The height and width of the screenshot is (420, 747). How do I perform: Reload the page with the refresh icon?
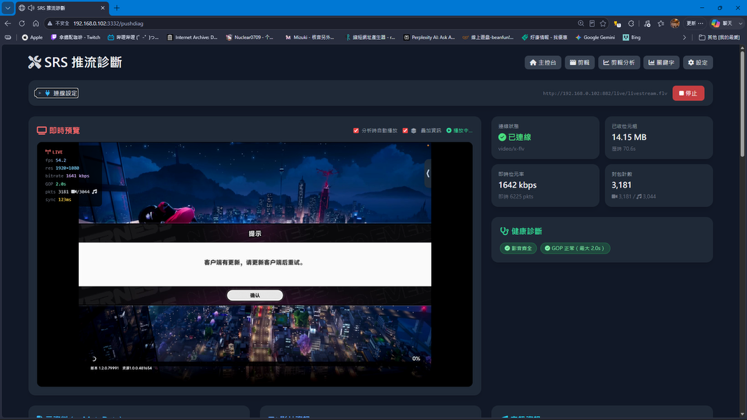(22, 23)
